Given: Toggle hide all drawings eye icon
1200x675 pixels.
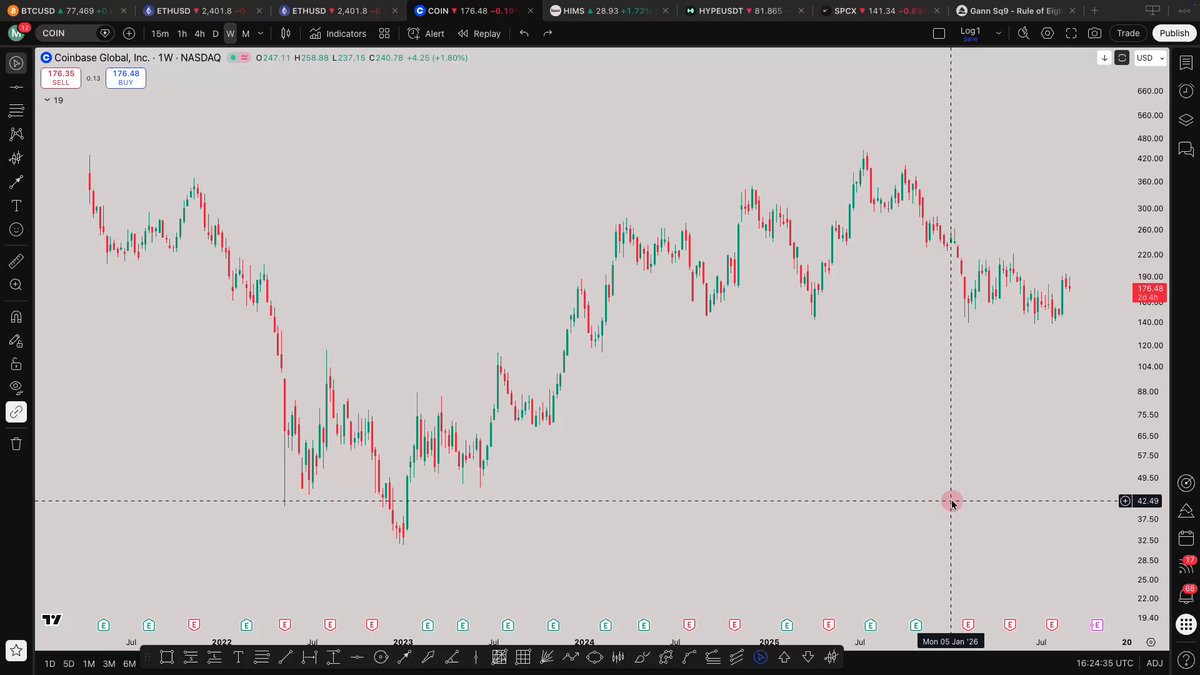Looking at the screenshot, I should pos(16,387).
